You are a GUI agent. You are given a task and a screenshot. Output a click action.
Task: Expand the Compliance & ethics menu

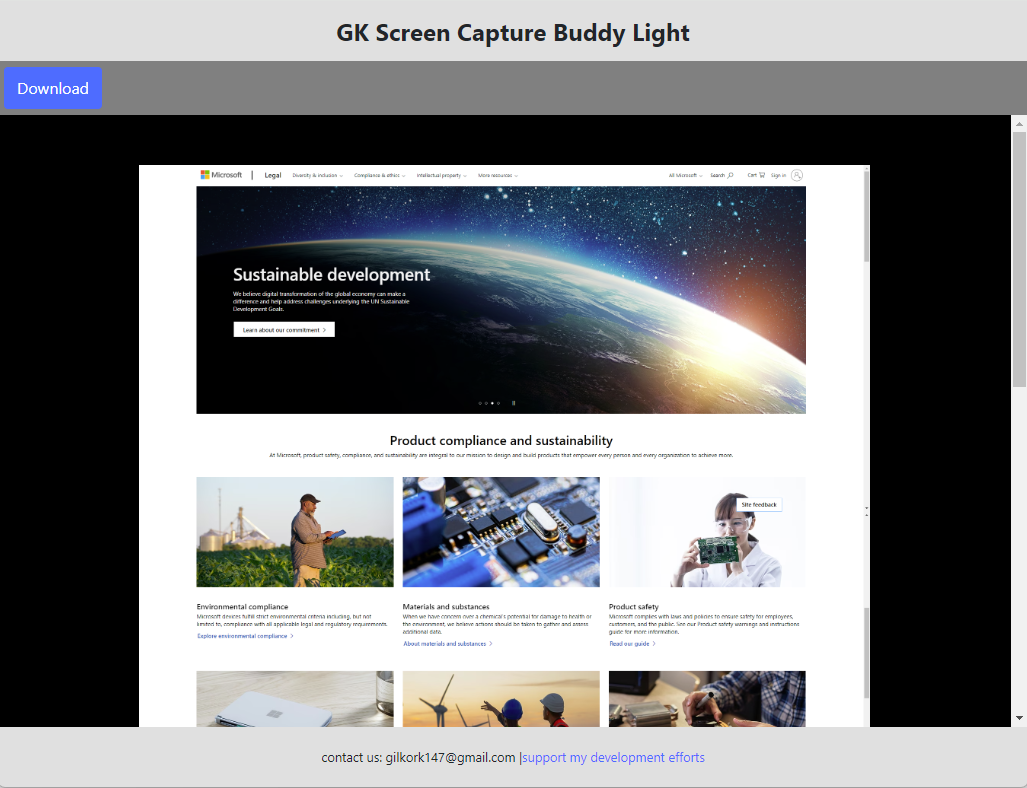pos(380,176)
